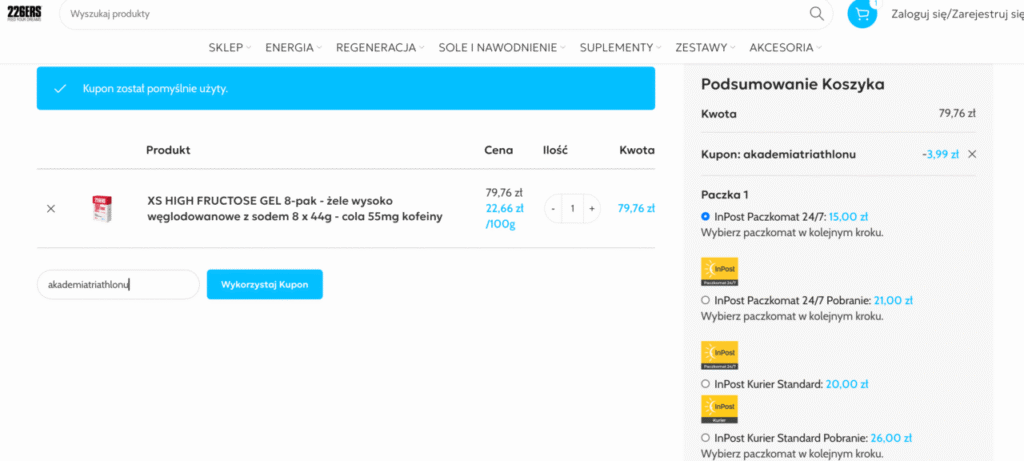This screenshot has height=461, width=1024.
Task: Select InPost Paczkomat 24/7 Pobranie option
Action: click(x=706, y=300)
